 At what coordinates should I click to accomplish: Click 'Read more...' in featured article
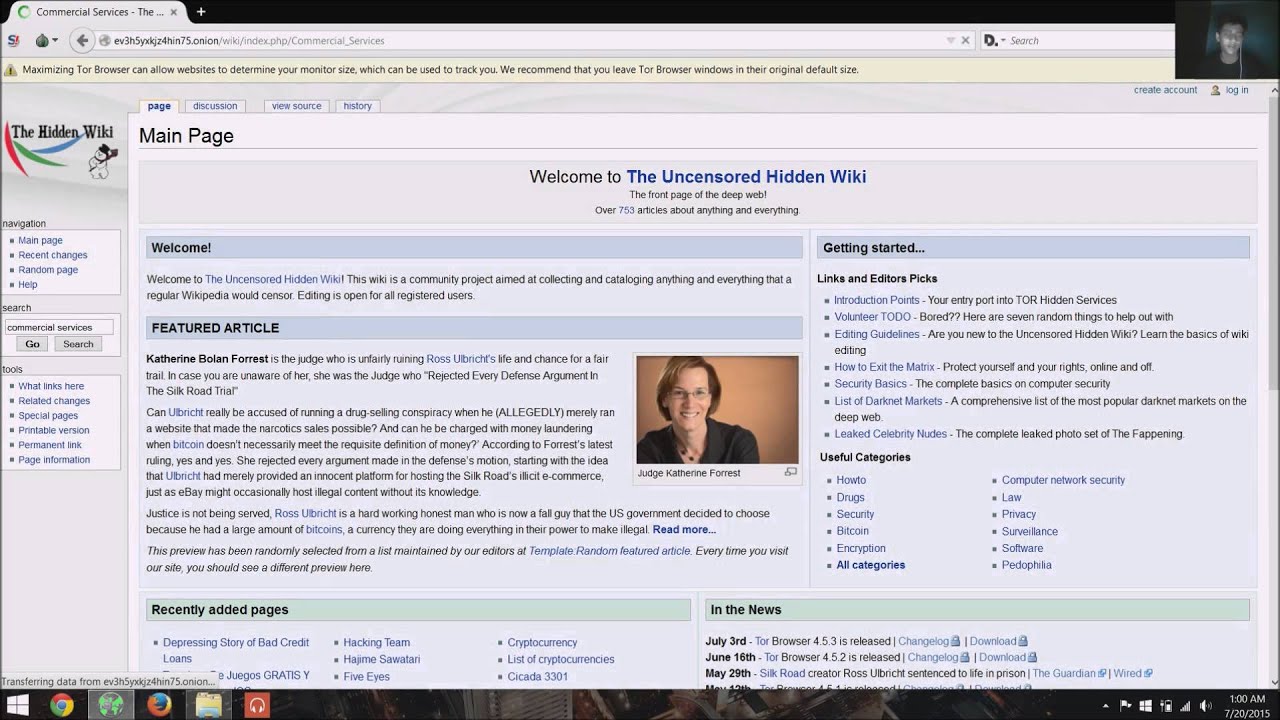coord(684,530)
